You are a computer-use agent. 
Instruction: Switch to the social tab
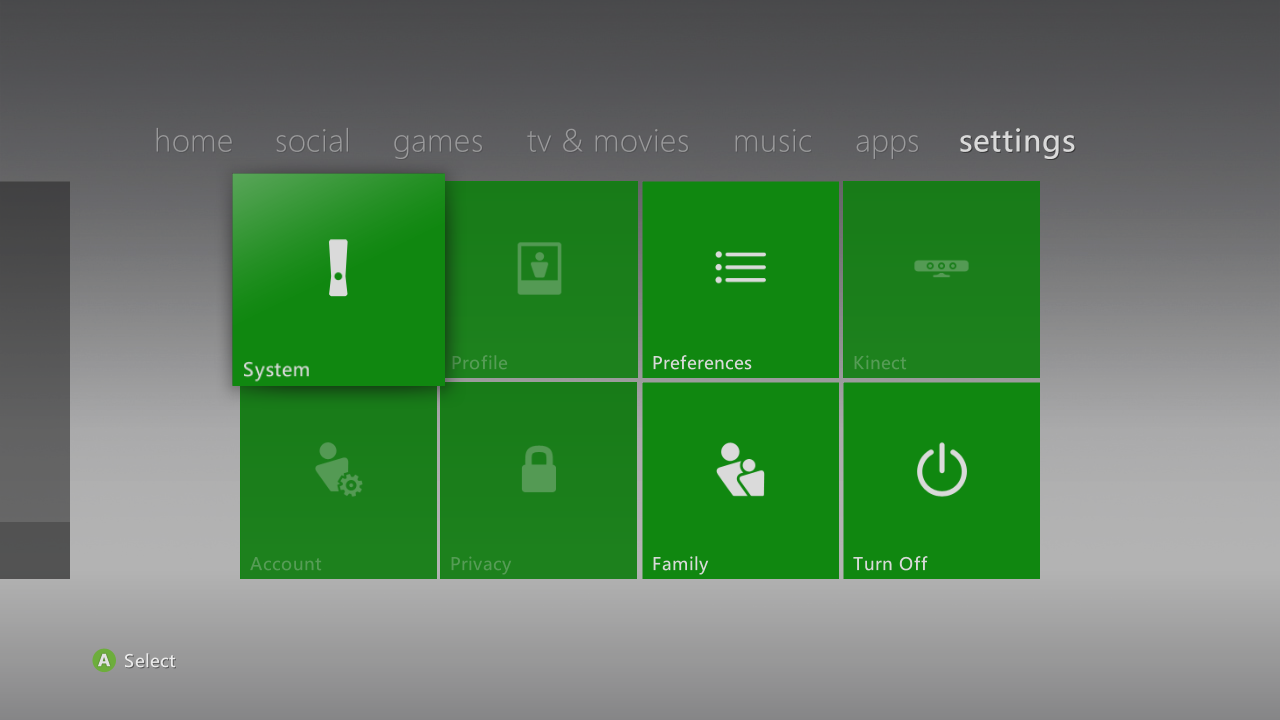tap(313, 141)
